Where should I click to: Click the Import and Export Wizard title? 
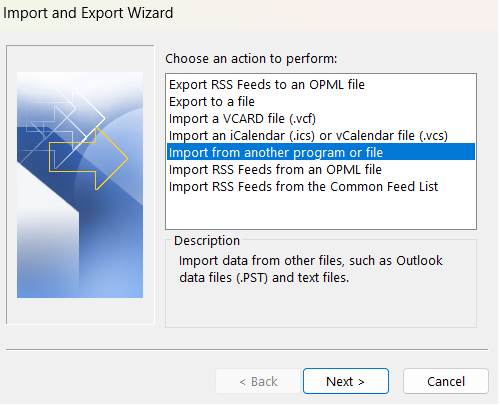click(88, 13)
